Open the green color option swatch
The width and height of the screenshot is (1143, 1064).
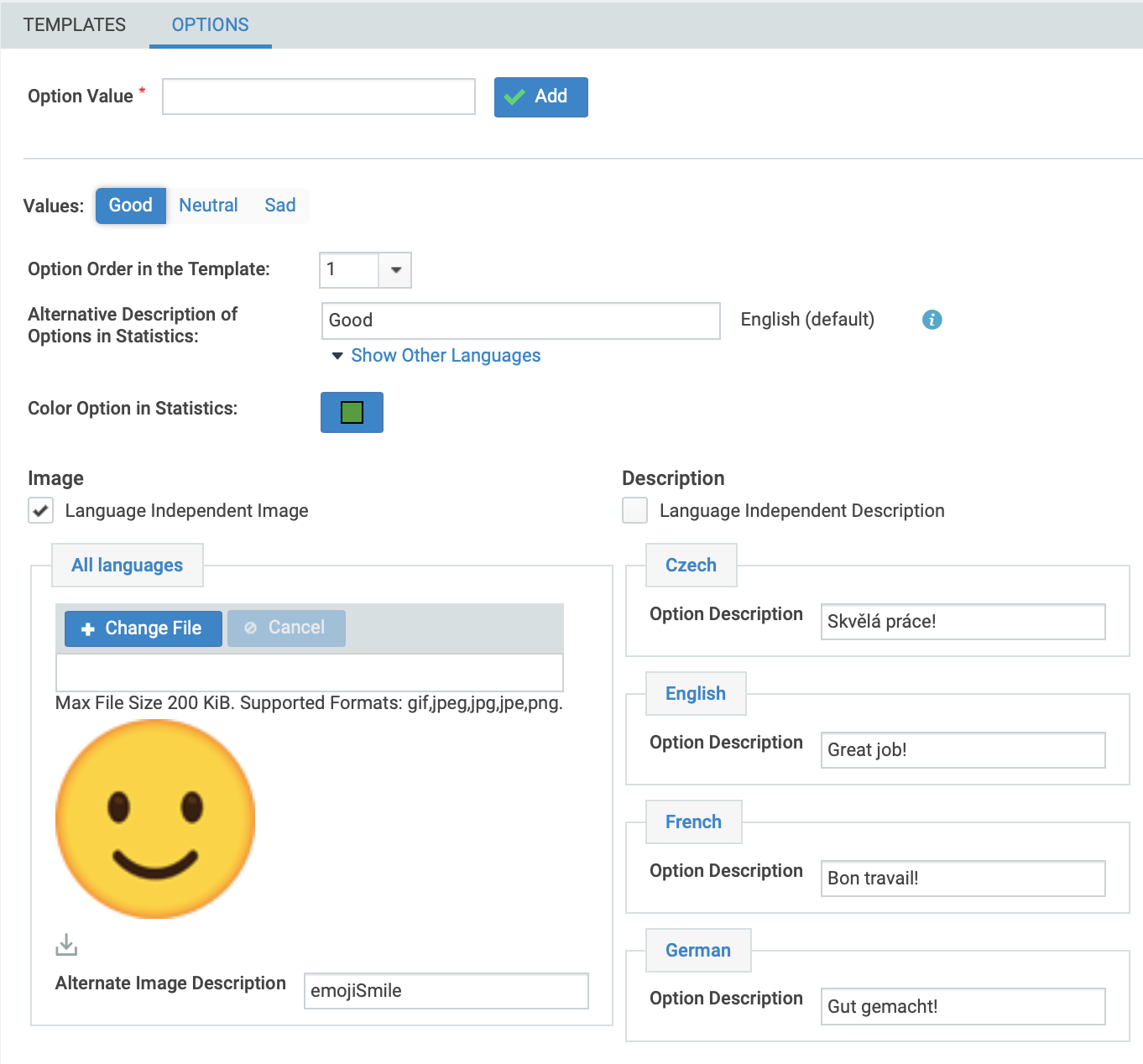coord(352,412)
